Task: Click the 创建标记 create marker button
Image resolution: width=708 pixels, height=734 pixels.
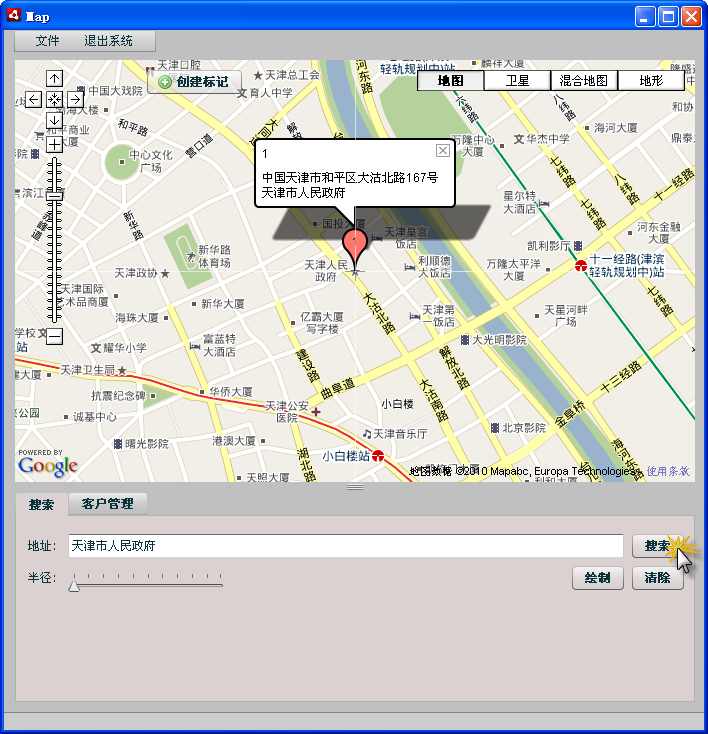Action: tap(195, 82)
